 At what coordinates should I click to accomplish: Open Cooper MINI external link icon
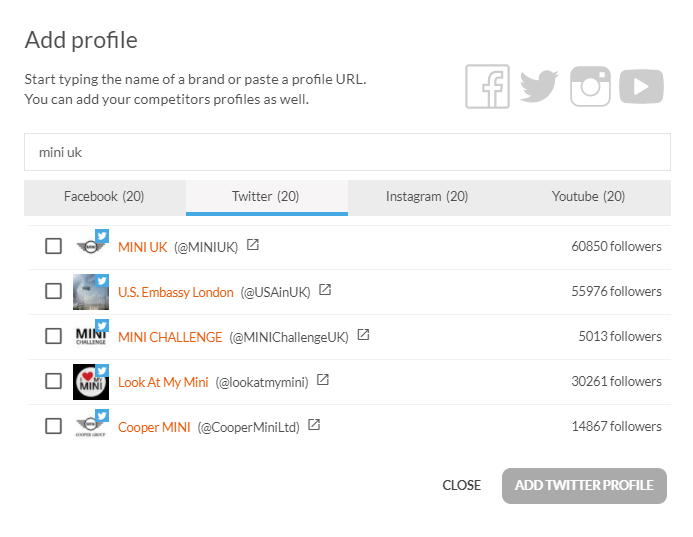(314, 425)
